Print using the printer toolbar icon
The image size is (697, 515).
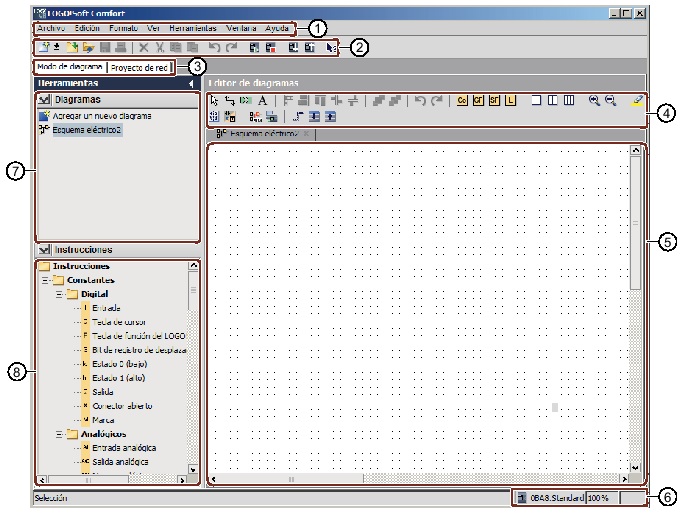[121, 47]
